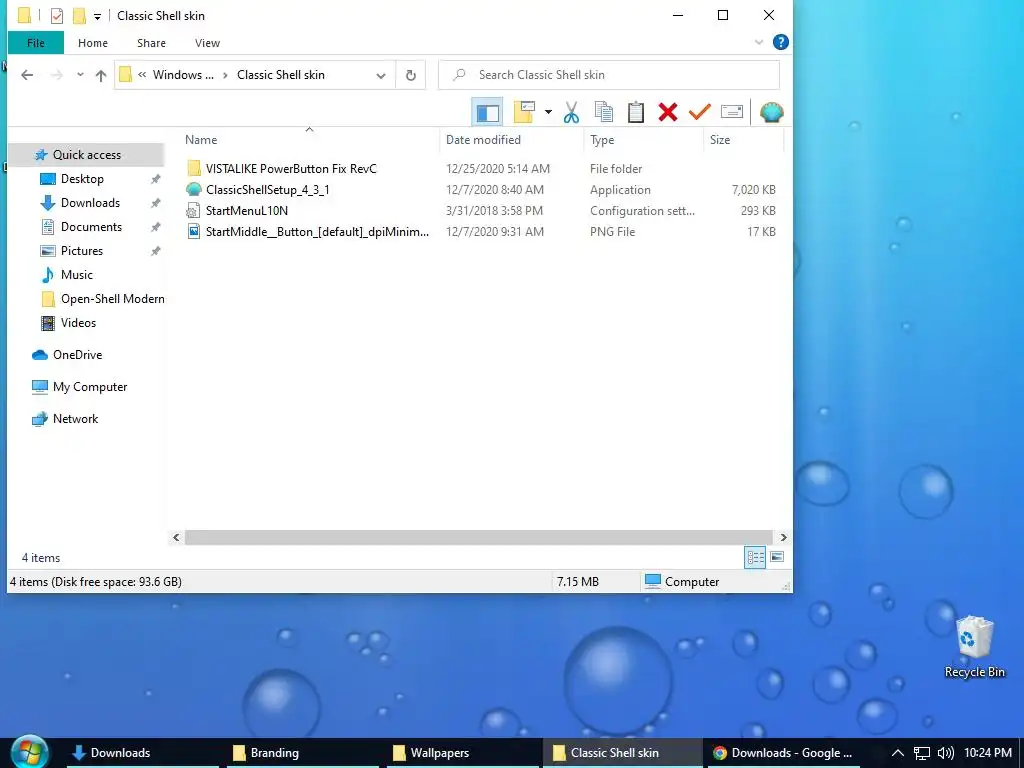Click the right arrow of horizontal scrollbar
This screenshot has width=1024, height=768.
[x=783, y=537]
